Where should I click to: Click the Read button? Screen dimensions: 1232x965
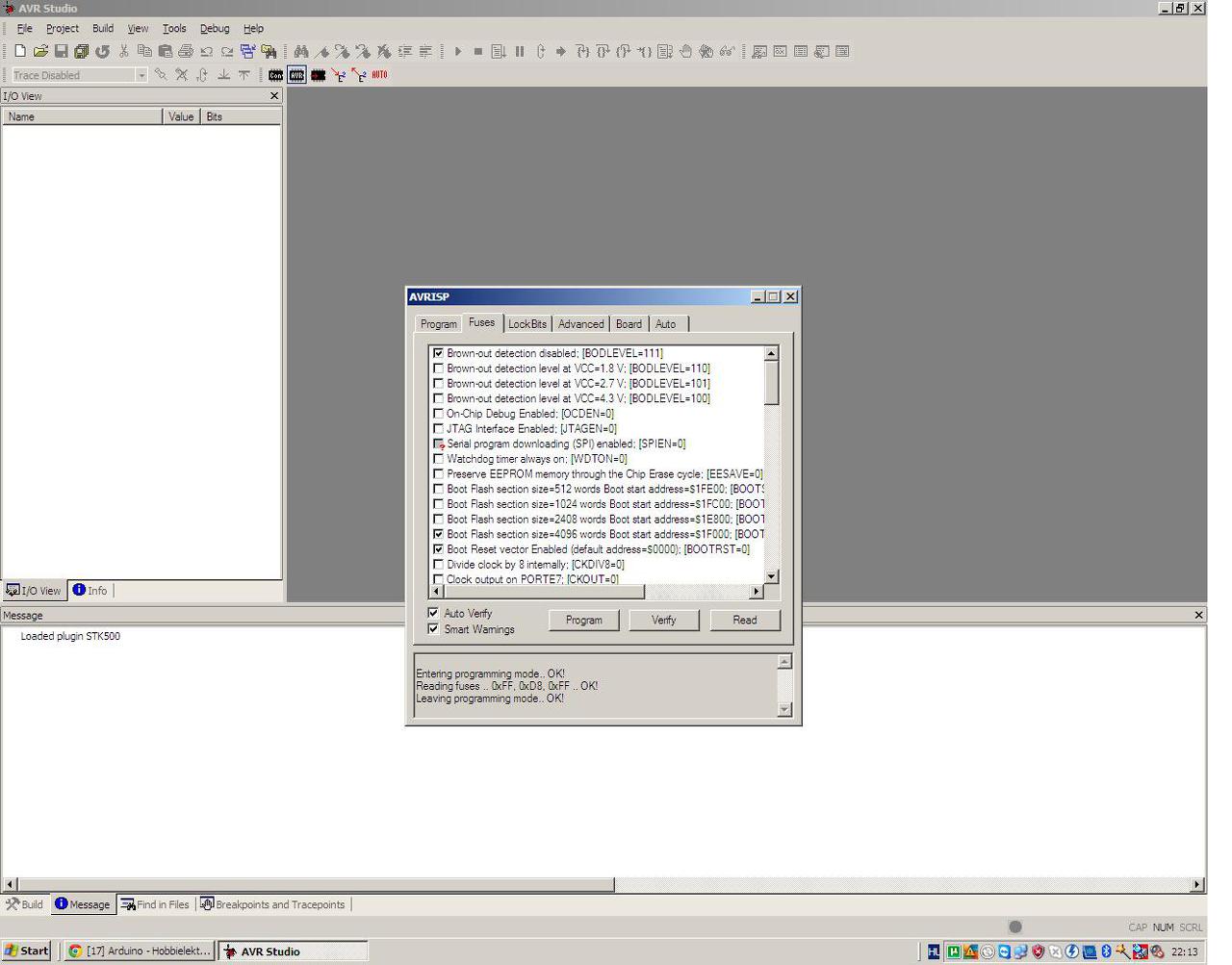745,621
